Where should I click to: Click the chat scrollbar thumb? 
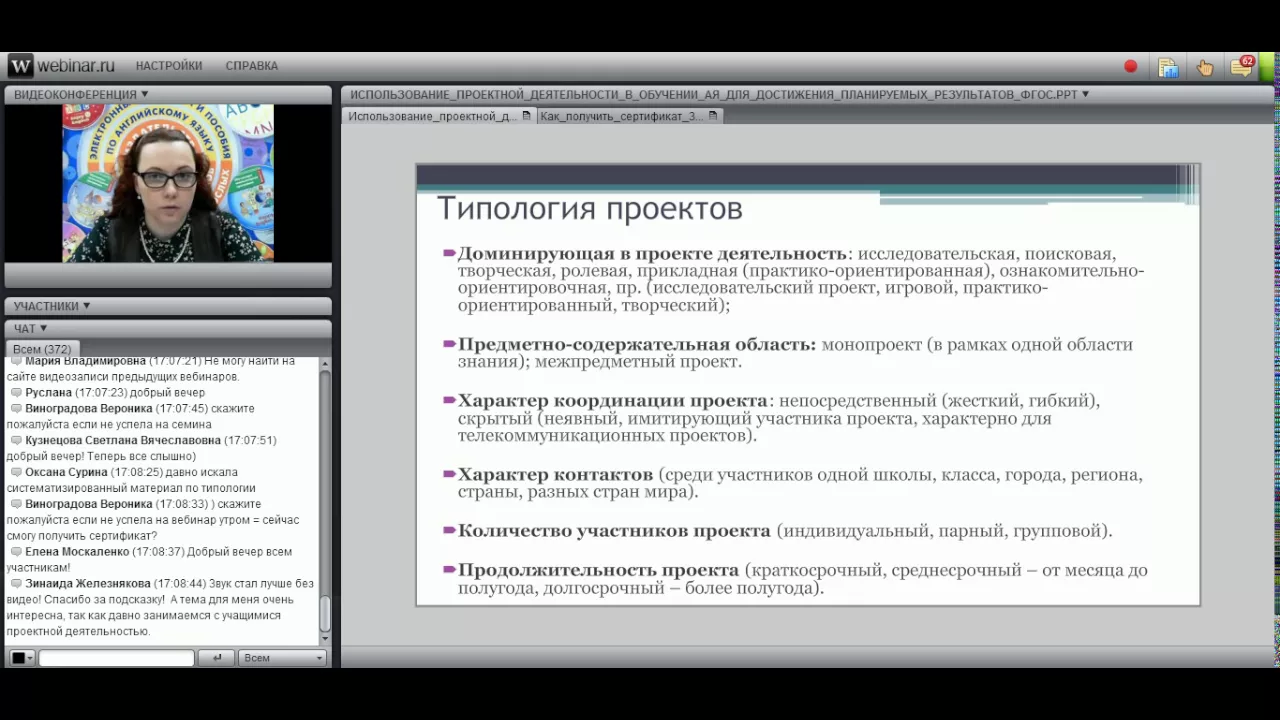coord(324,614)
